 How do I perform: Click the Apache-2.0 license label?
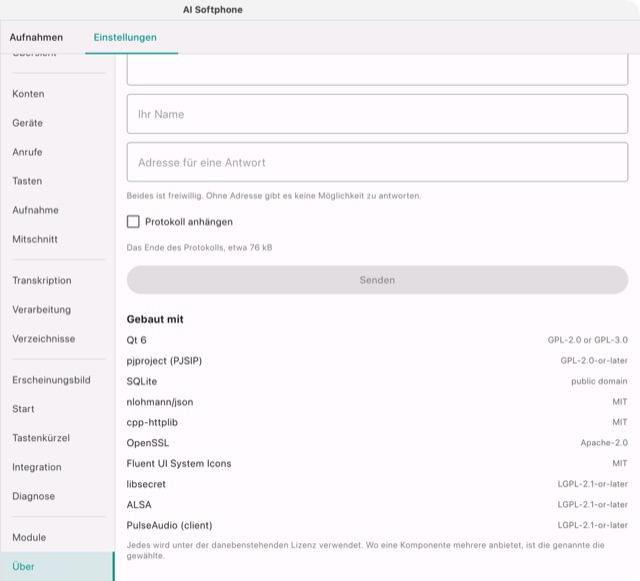[604, 443]
